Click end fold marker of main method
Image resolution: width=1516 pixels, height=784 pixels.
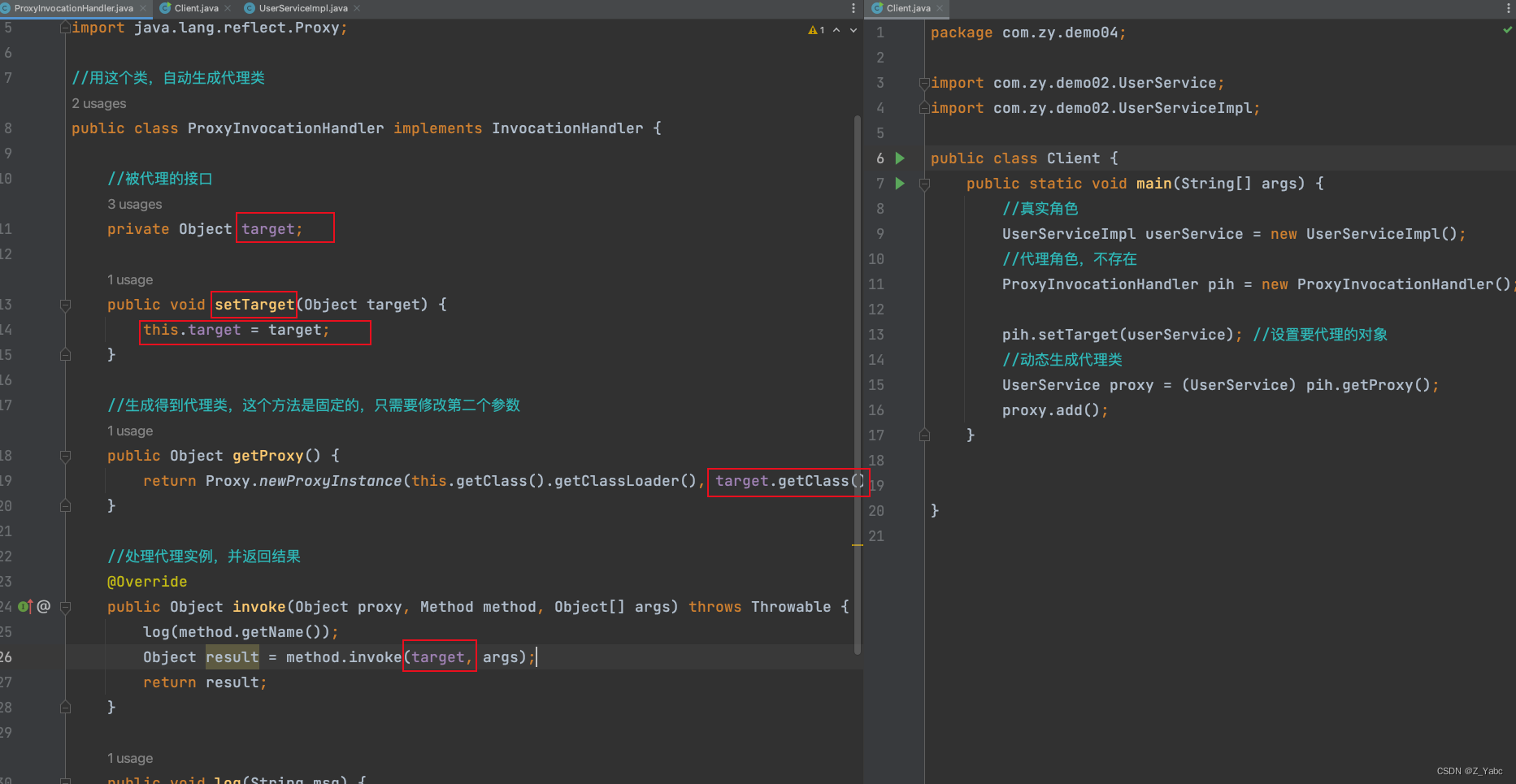(x=924, y=435)
